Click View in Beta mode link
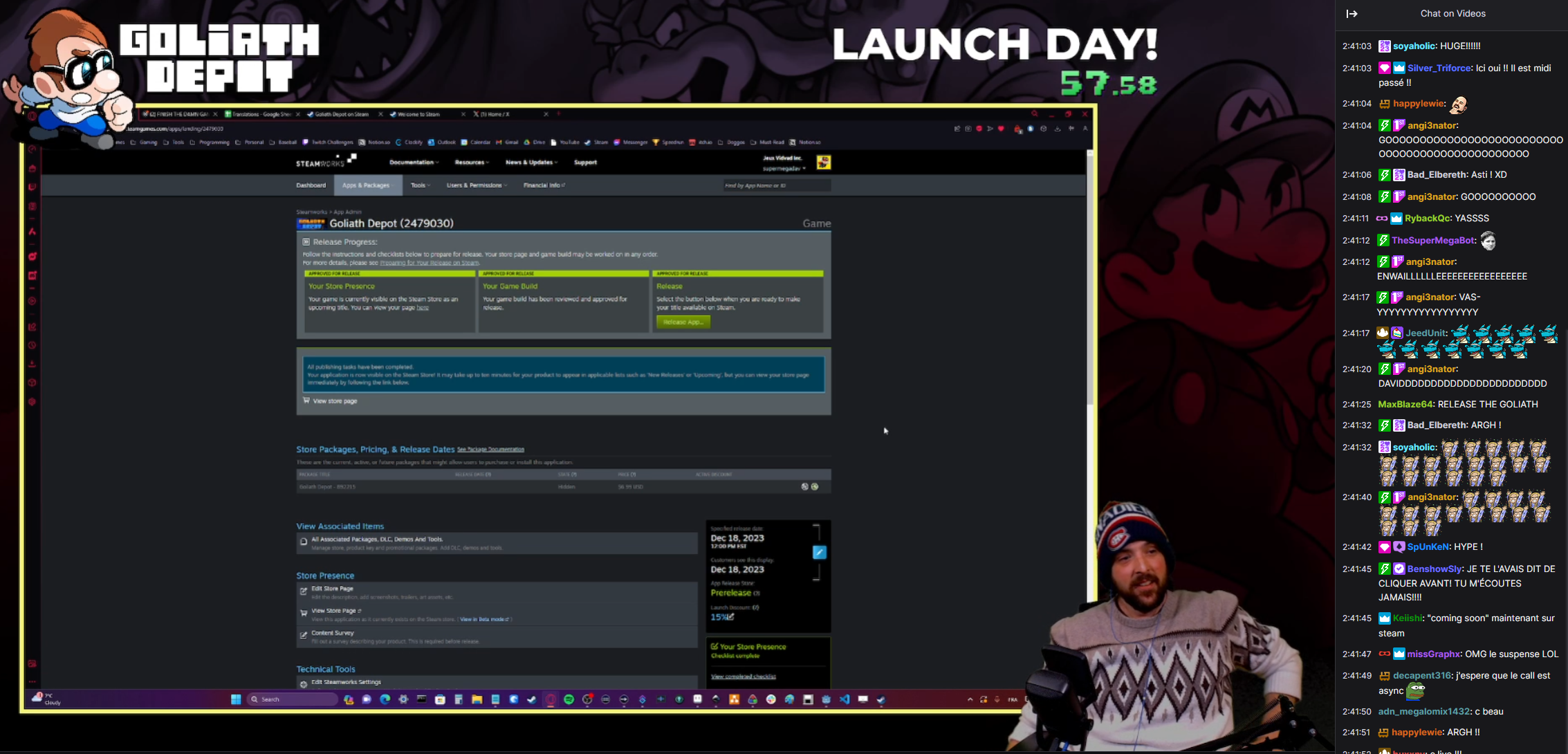 click(484, 619)
